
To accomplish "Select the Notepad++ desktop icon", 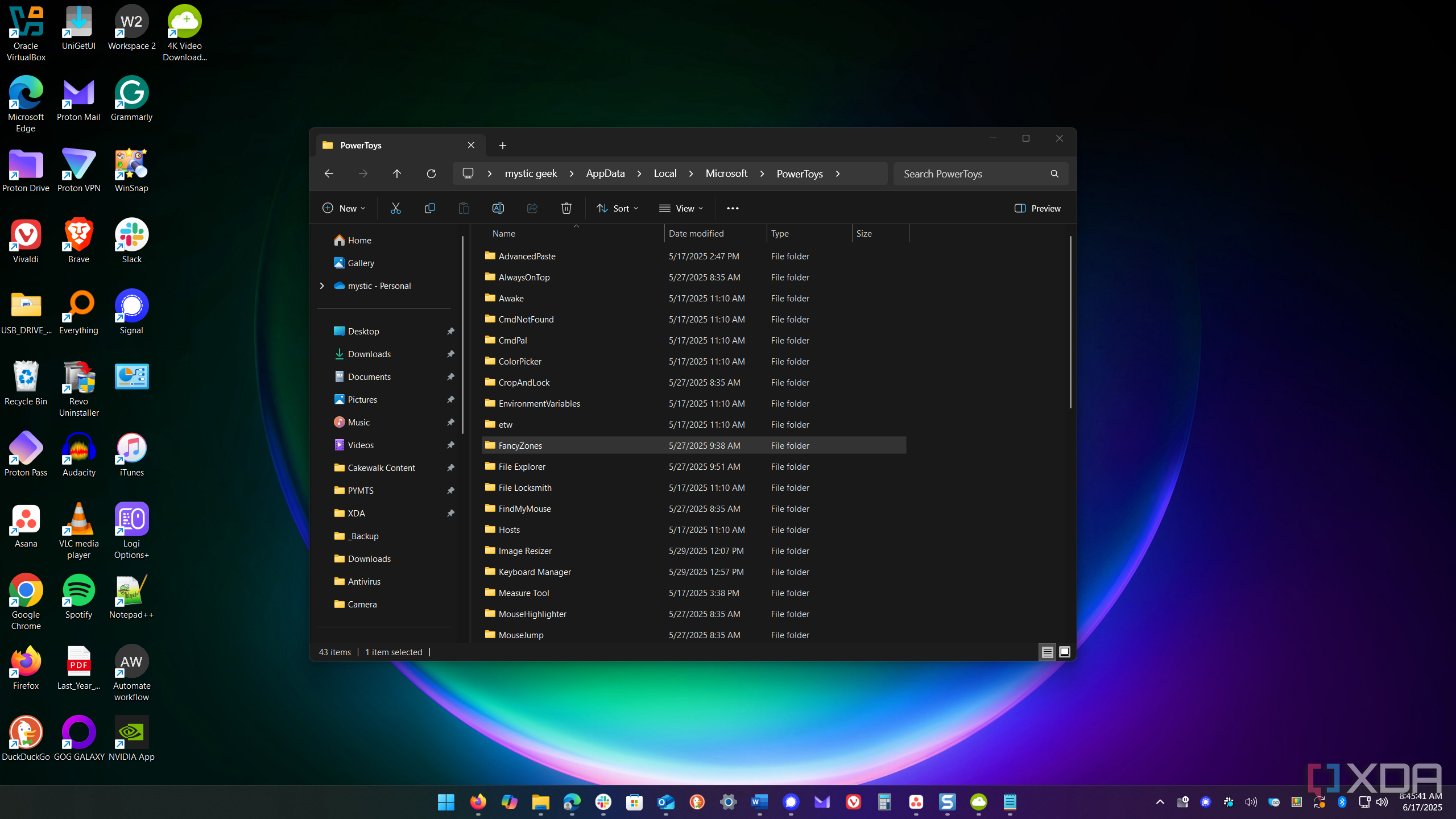I will (131, 596).
